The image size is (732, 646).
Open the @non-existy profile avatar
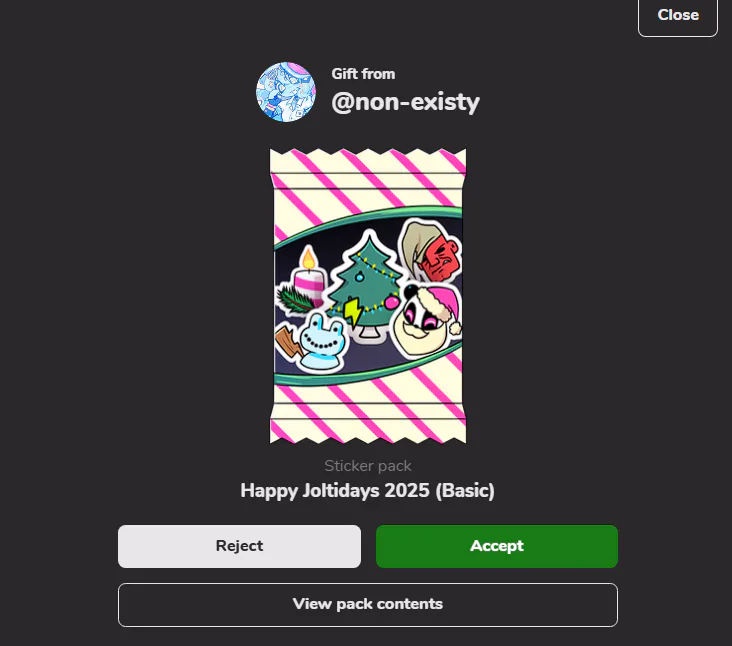pos(286,92)
